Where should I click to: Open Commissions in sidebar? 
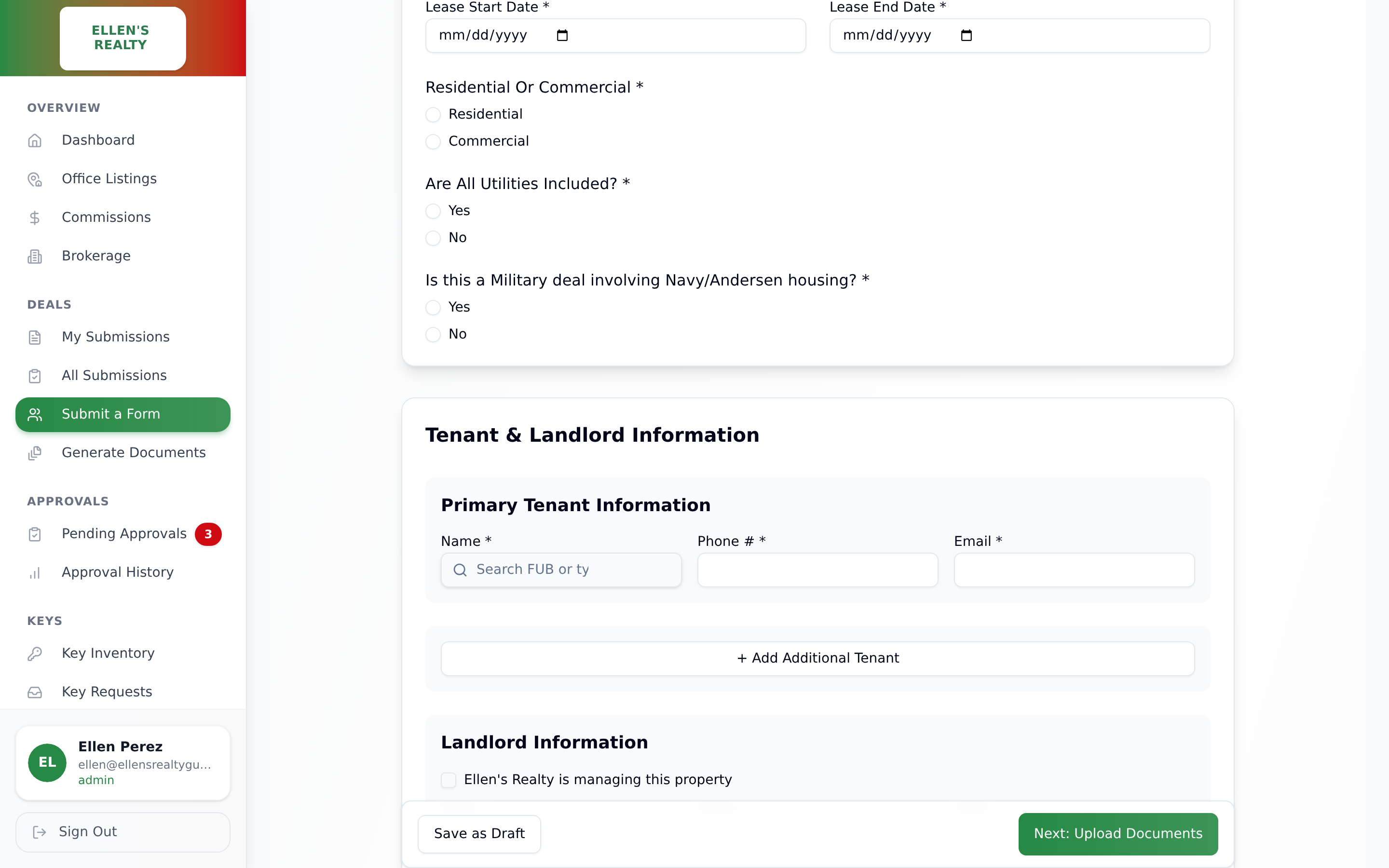[123, 217]
